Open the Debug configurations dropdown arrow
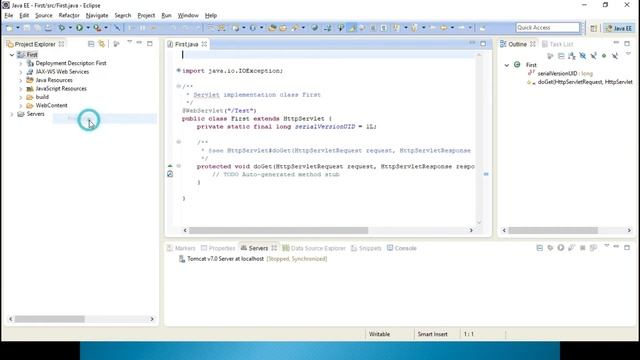This screenshot has width=640, height=360. (70, 28)
